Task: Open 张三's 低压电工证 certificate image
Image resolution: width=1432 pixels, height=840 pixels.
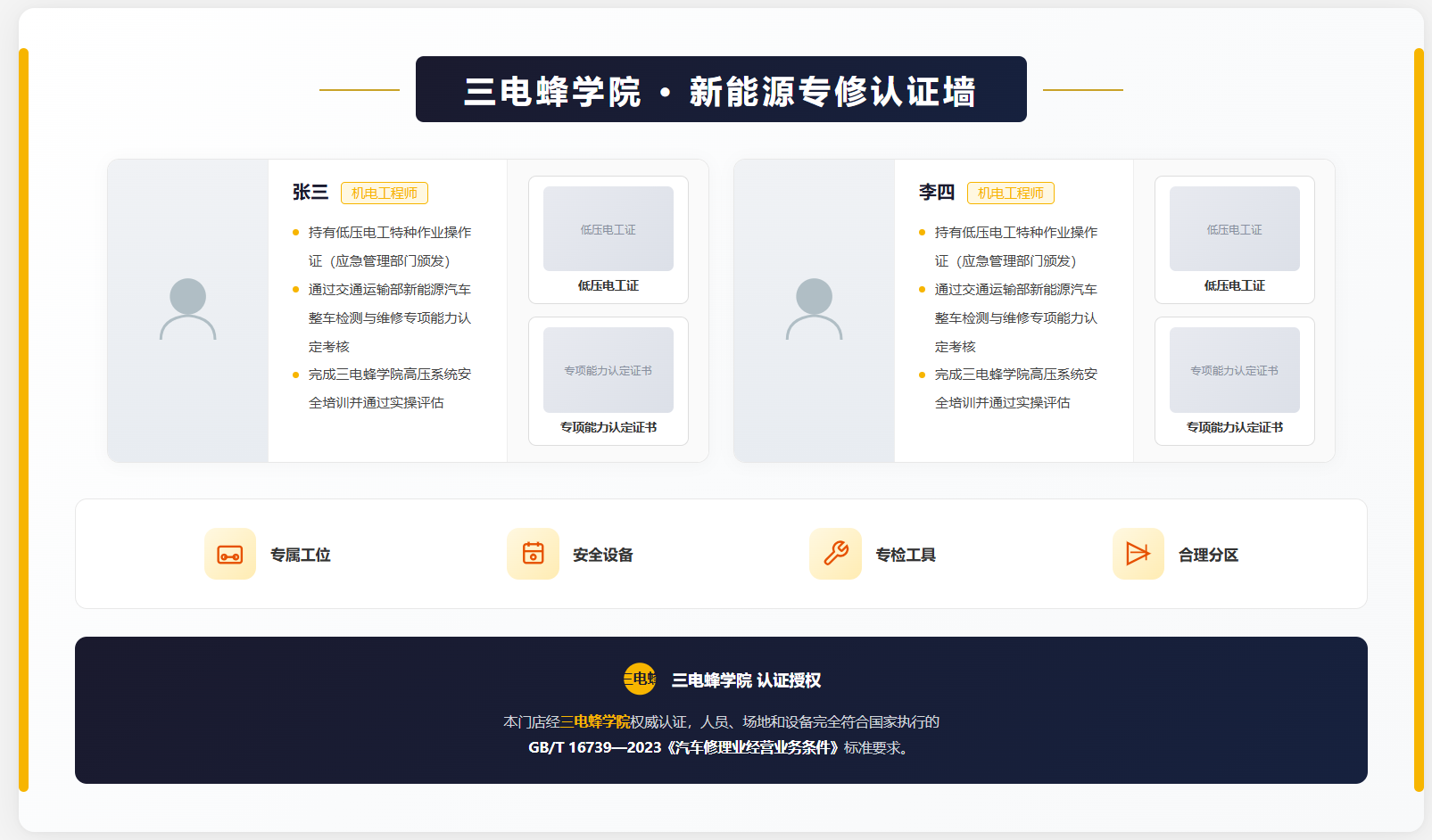Action: 608,228
